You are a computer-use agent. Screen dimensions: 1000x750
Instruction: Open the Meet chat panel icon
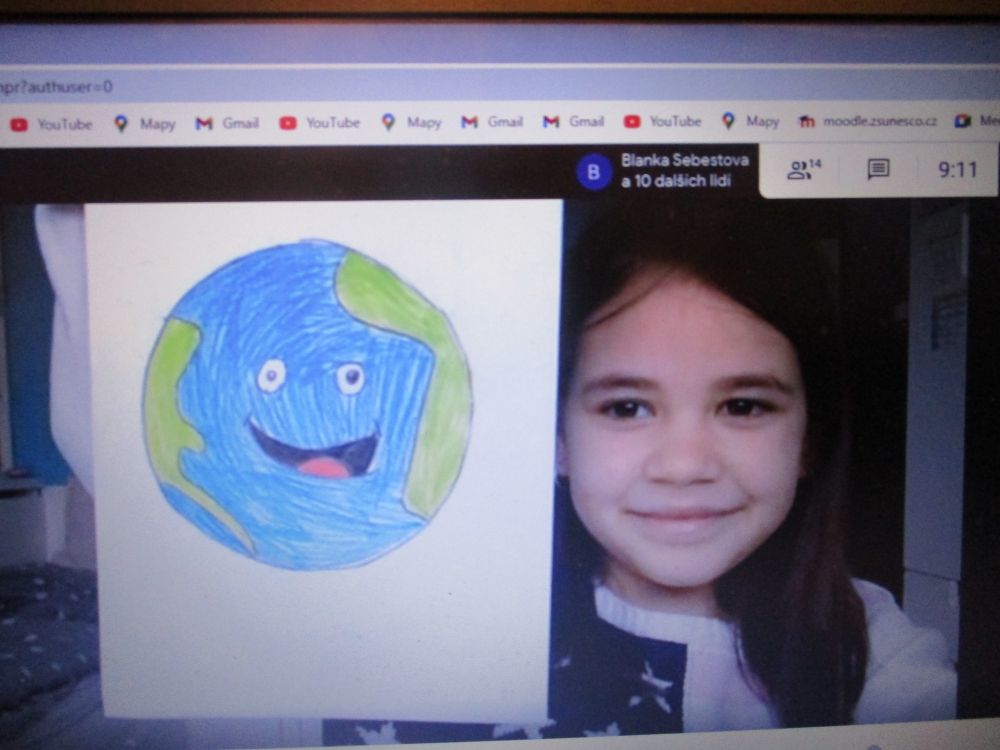(878, 169)
